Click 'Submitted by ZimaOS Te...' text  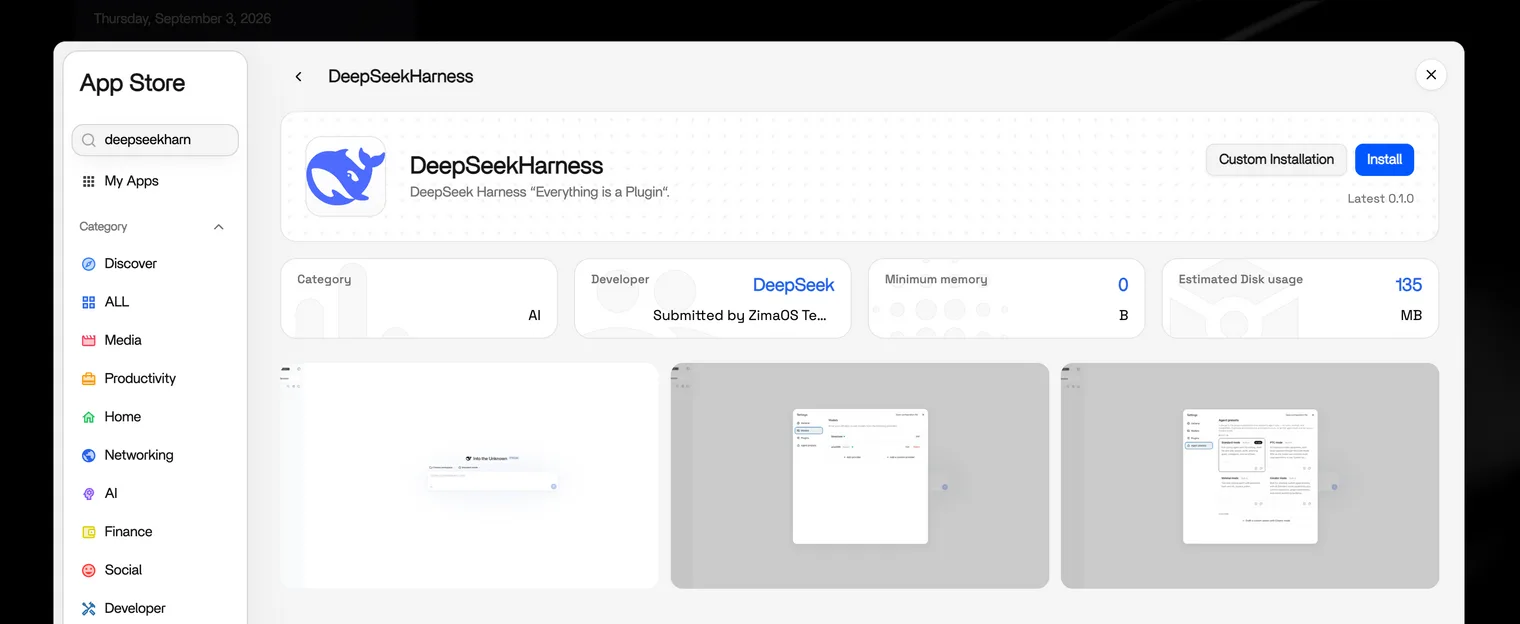coord(740,315)
